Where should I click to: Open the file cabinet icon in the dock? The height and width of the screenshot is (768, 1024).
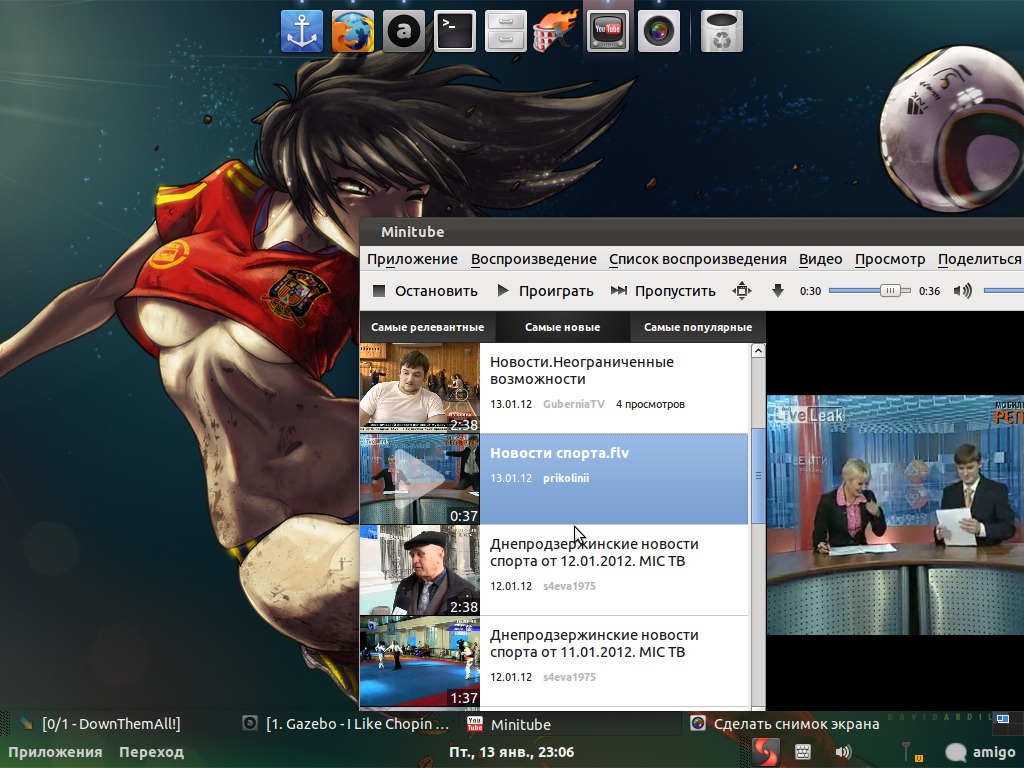tap(505, 31)
